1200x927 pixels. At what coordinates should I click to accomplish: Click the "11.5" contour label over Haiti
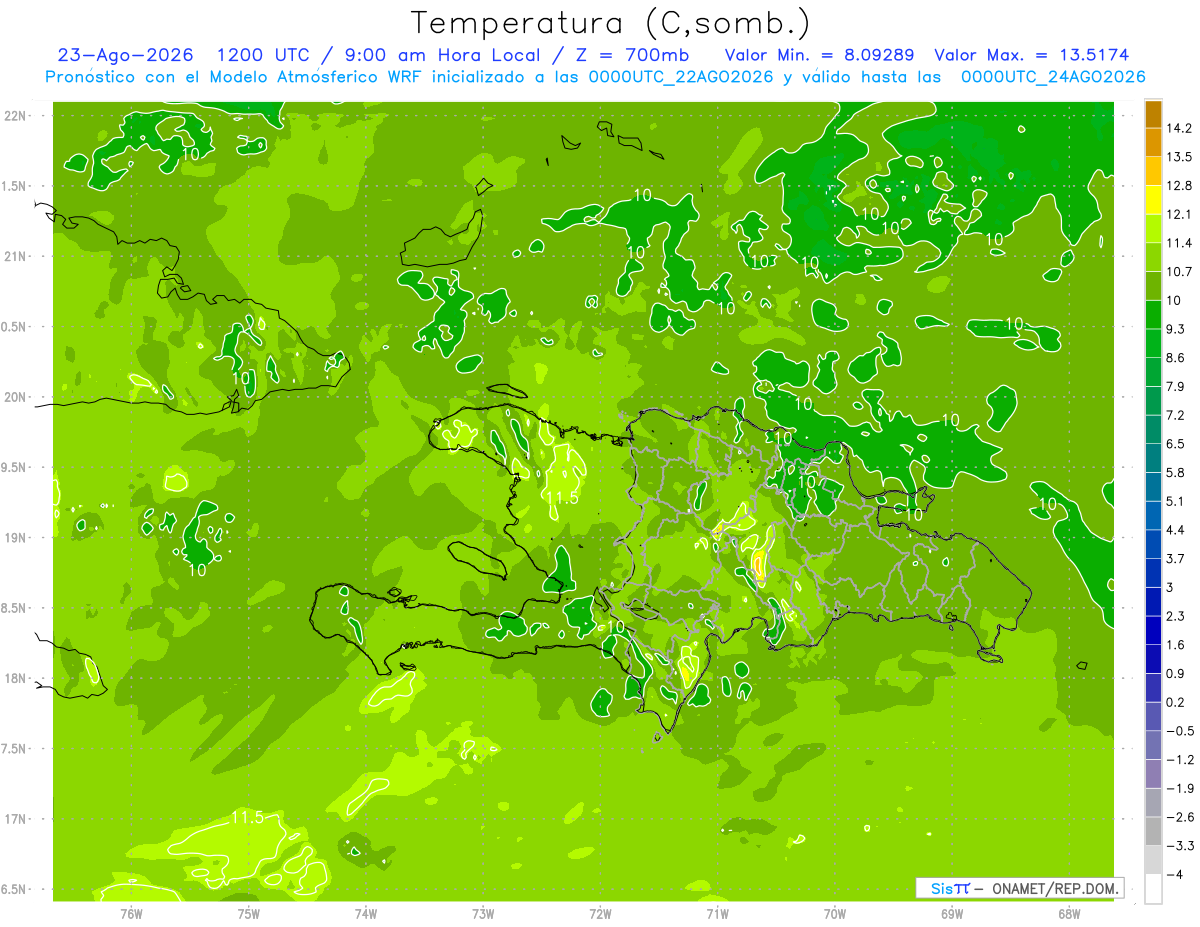click(563, 497)
